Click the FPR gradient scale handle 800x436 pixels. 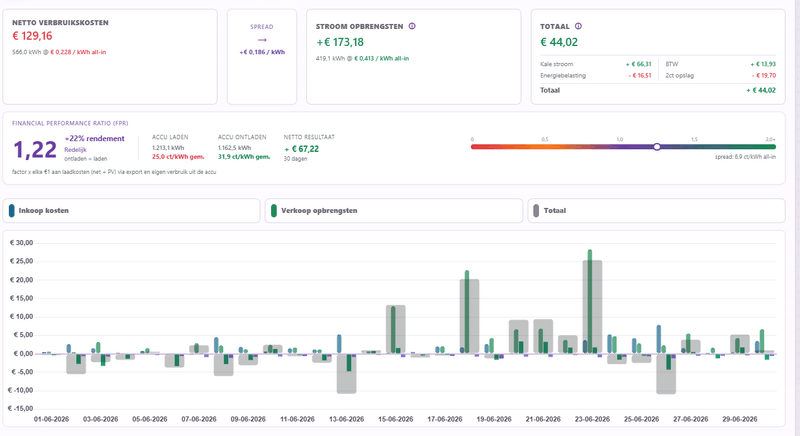[657, 147]
